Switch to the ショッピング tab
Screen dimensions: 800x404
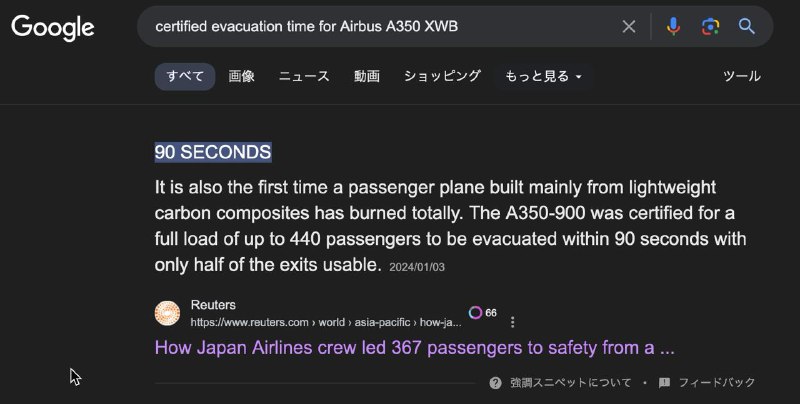(442, 77)
